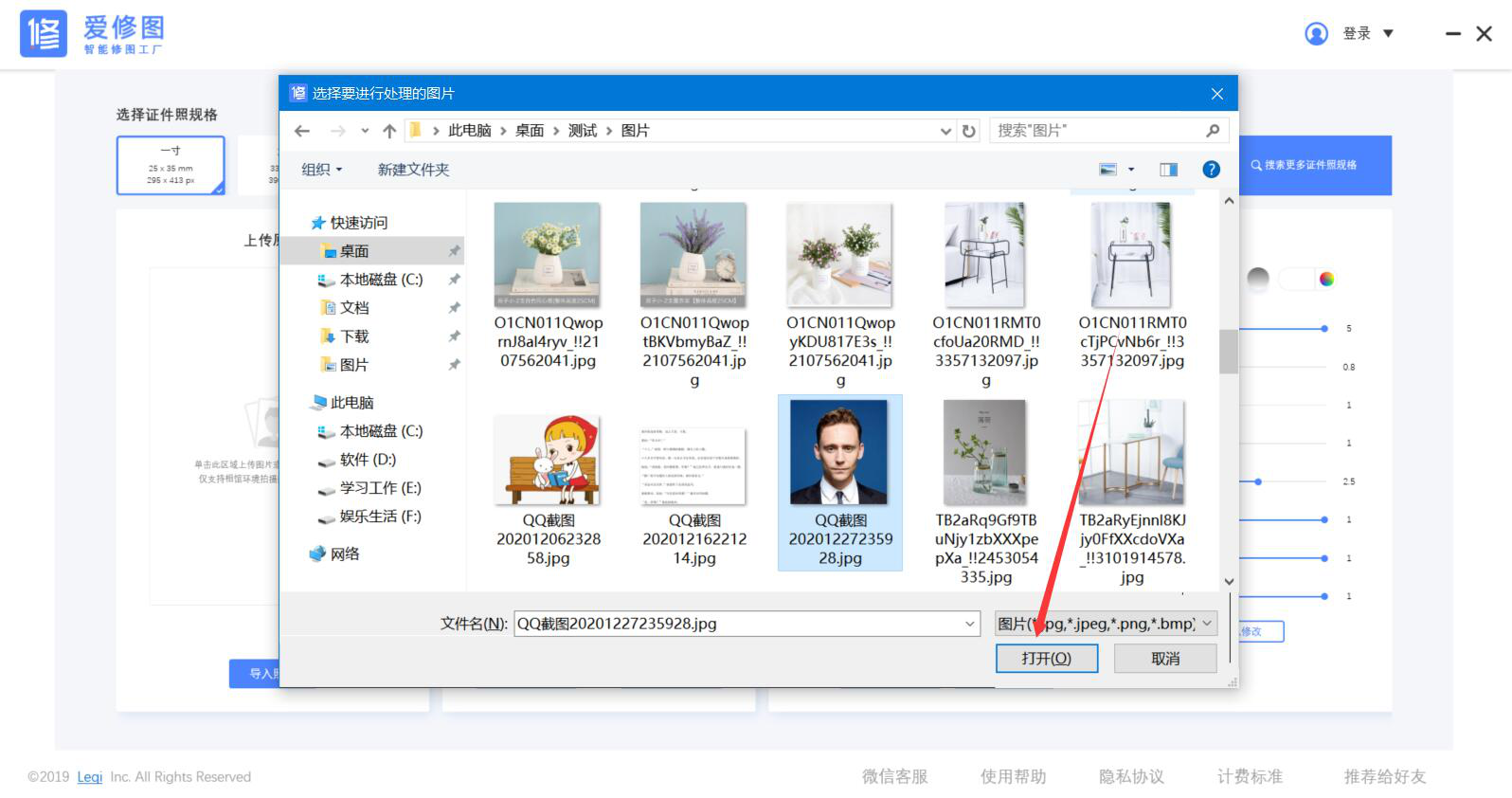Click the Back arrow in file dialog
This screenshot has width=1512, height=798.
point(302,131)
